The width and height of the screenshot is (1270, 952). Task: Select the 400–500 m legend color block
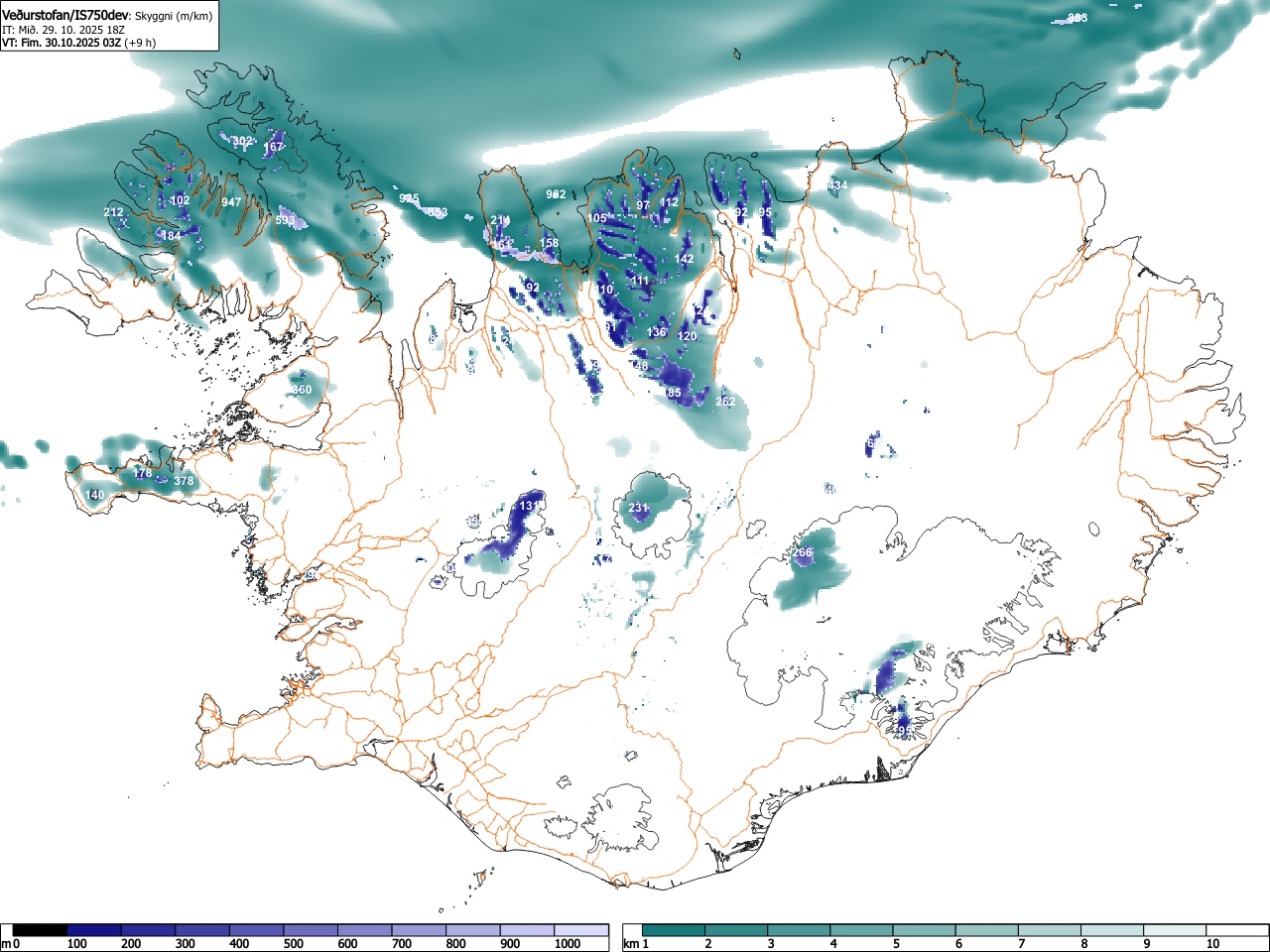(x=257, y=930)
